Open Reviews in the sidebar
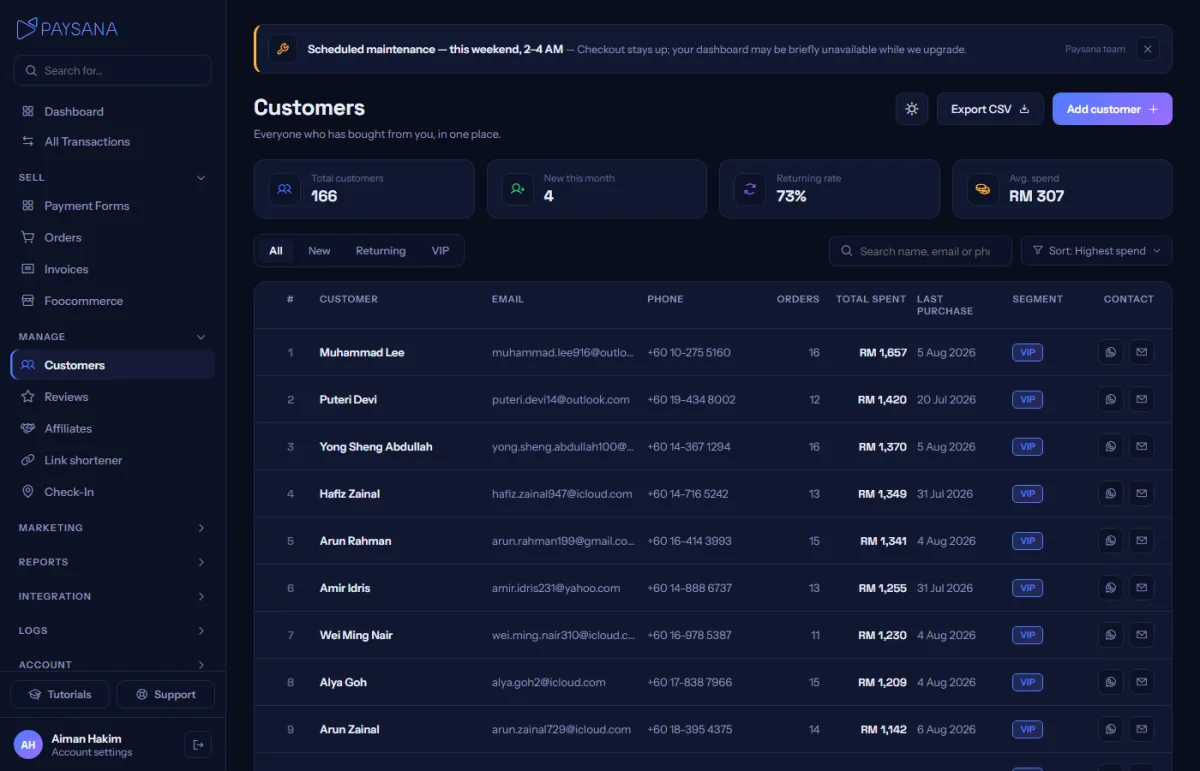Screen dimensions: 1200x771 [112, 396]
